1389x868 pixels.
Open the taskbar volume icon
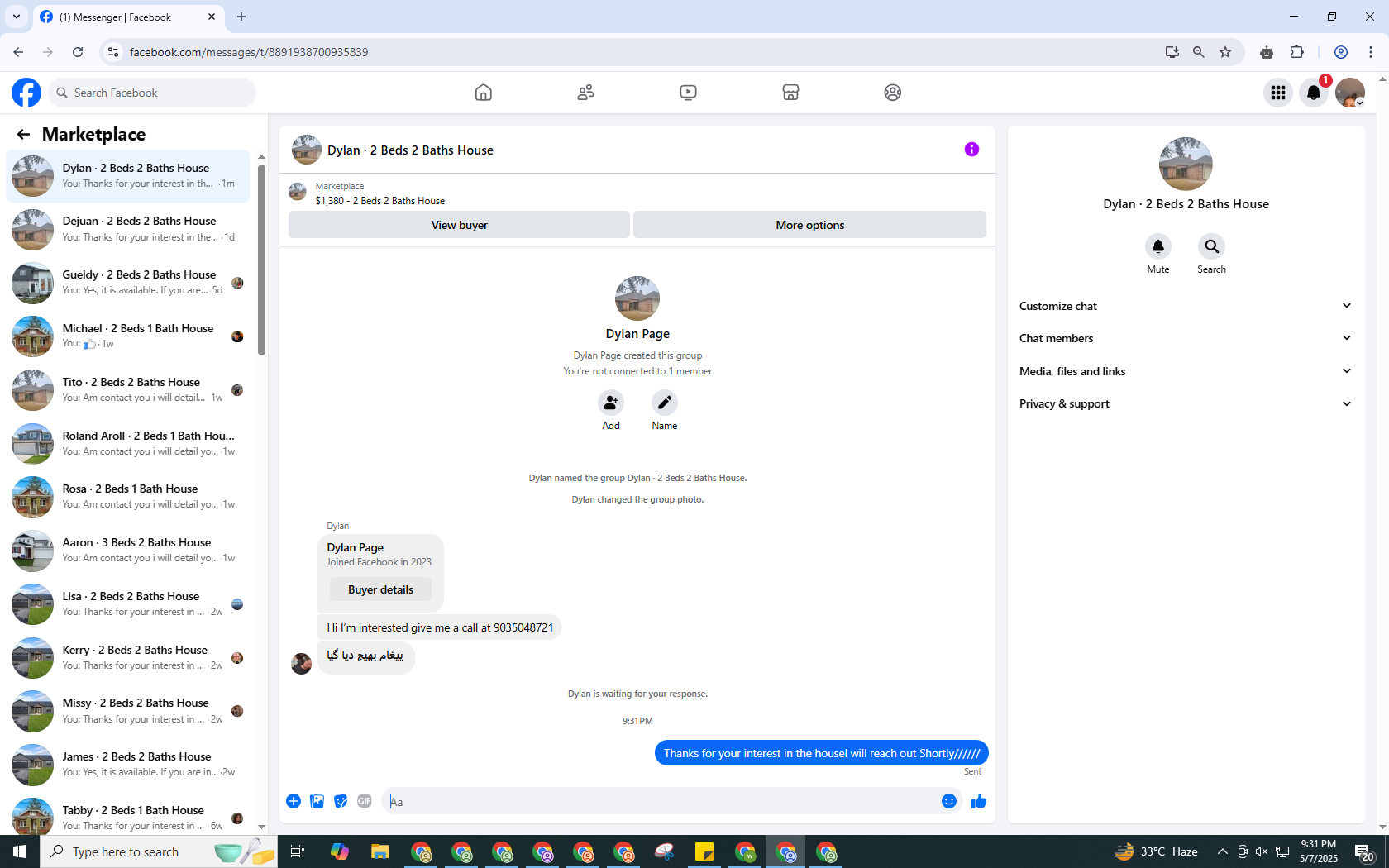pos(1262,851)
